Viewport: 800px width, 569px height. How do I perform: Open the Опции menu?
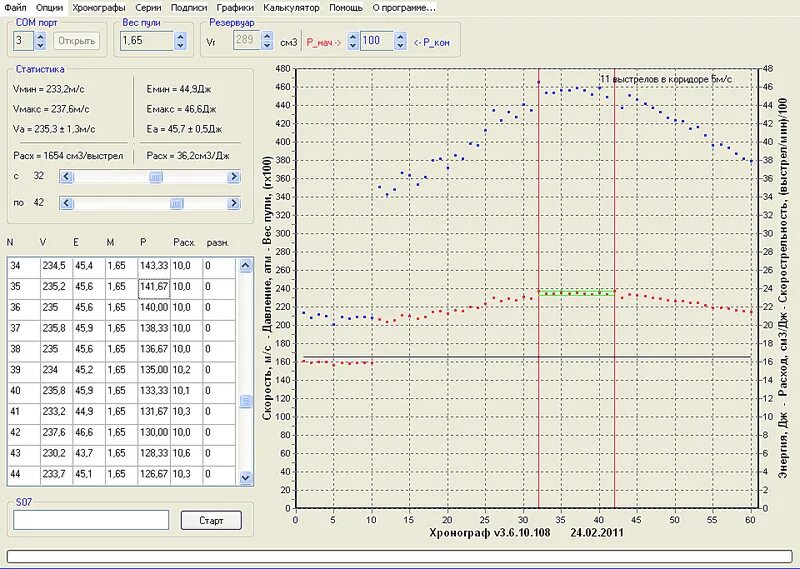click(x=49, y=8)
